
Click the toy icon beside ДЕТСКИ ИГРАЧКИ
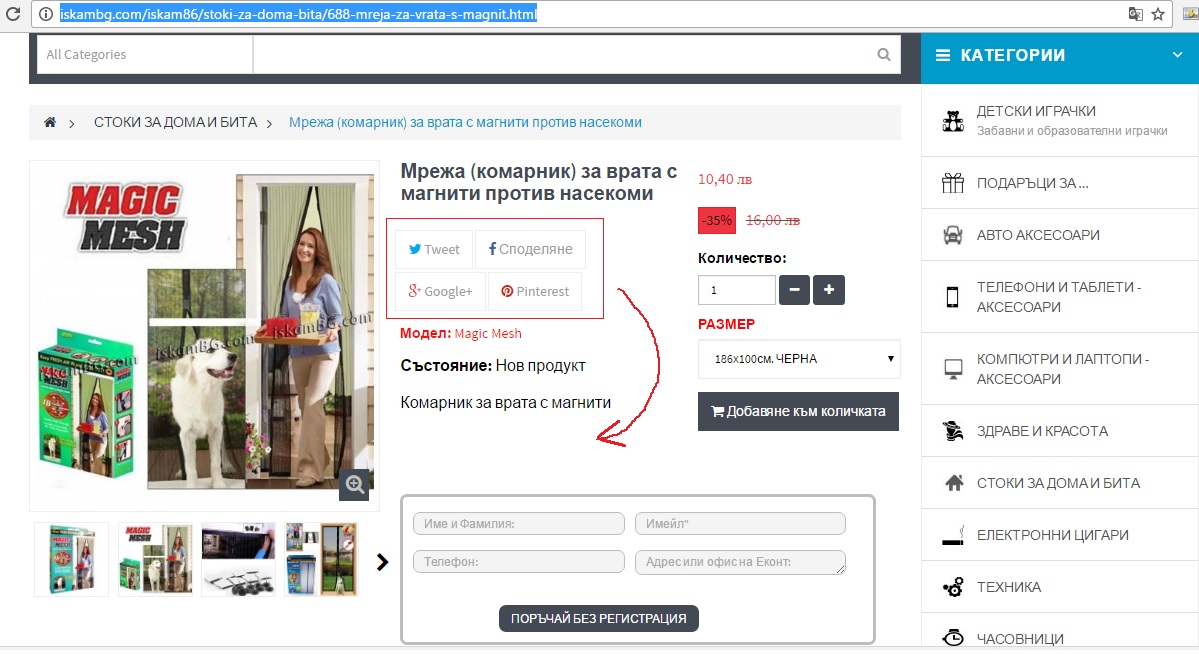click(953, 121)
